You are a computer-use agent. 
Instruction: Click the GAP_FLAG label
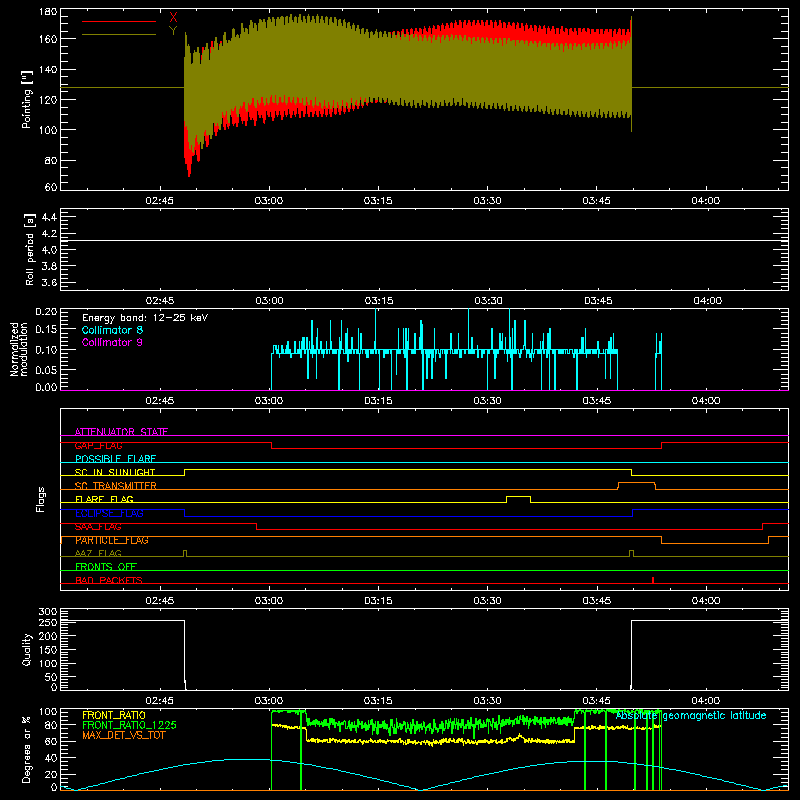[x=98, y=445]
